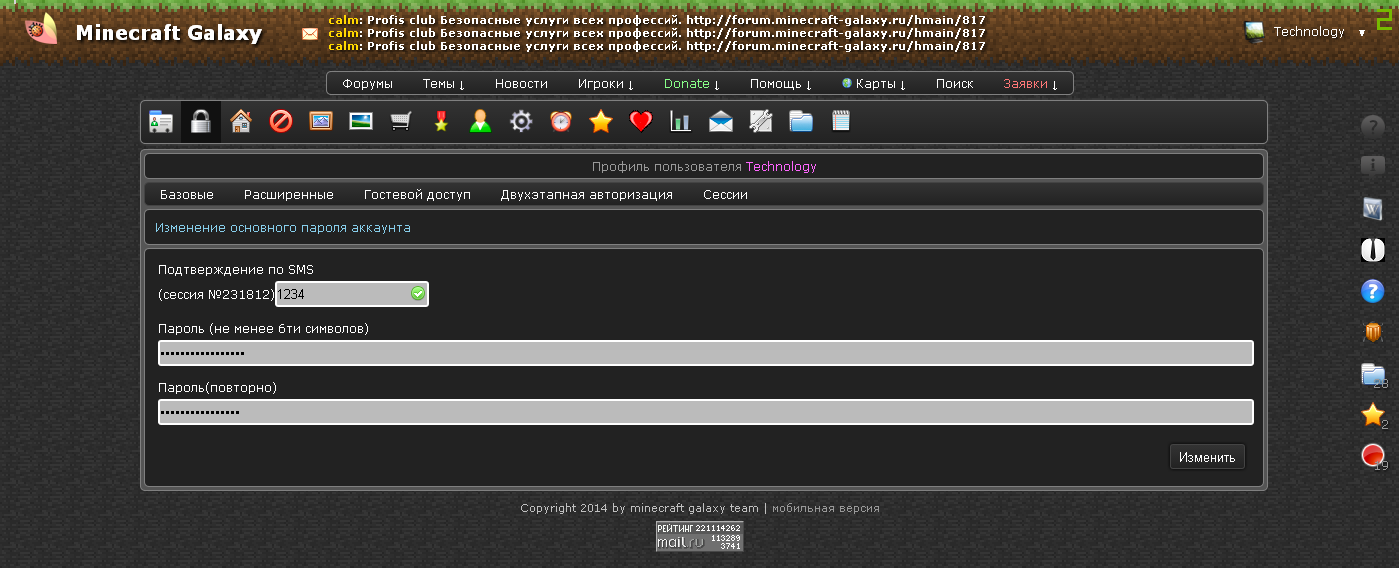Open the gear settings icon in toolbar

521,122
